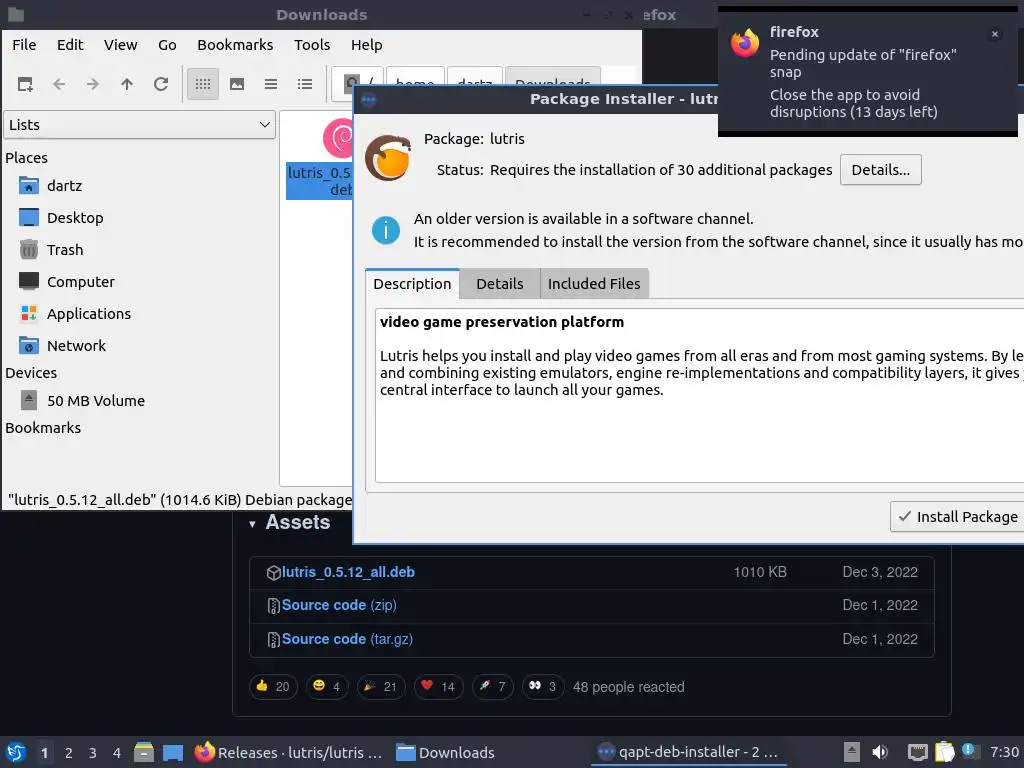Open the start menu icon on taskbar

click(16, 752)
